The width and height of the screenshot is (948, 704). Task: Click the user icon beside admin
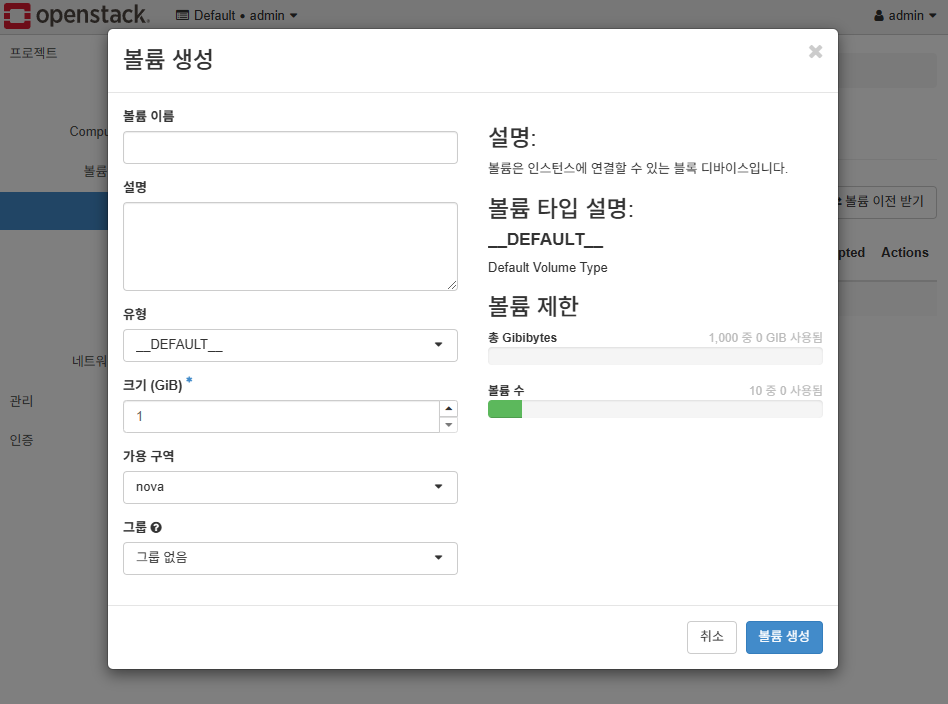coord(879,16)
